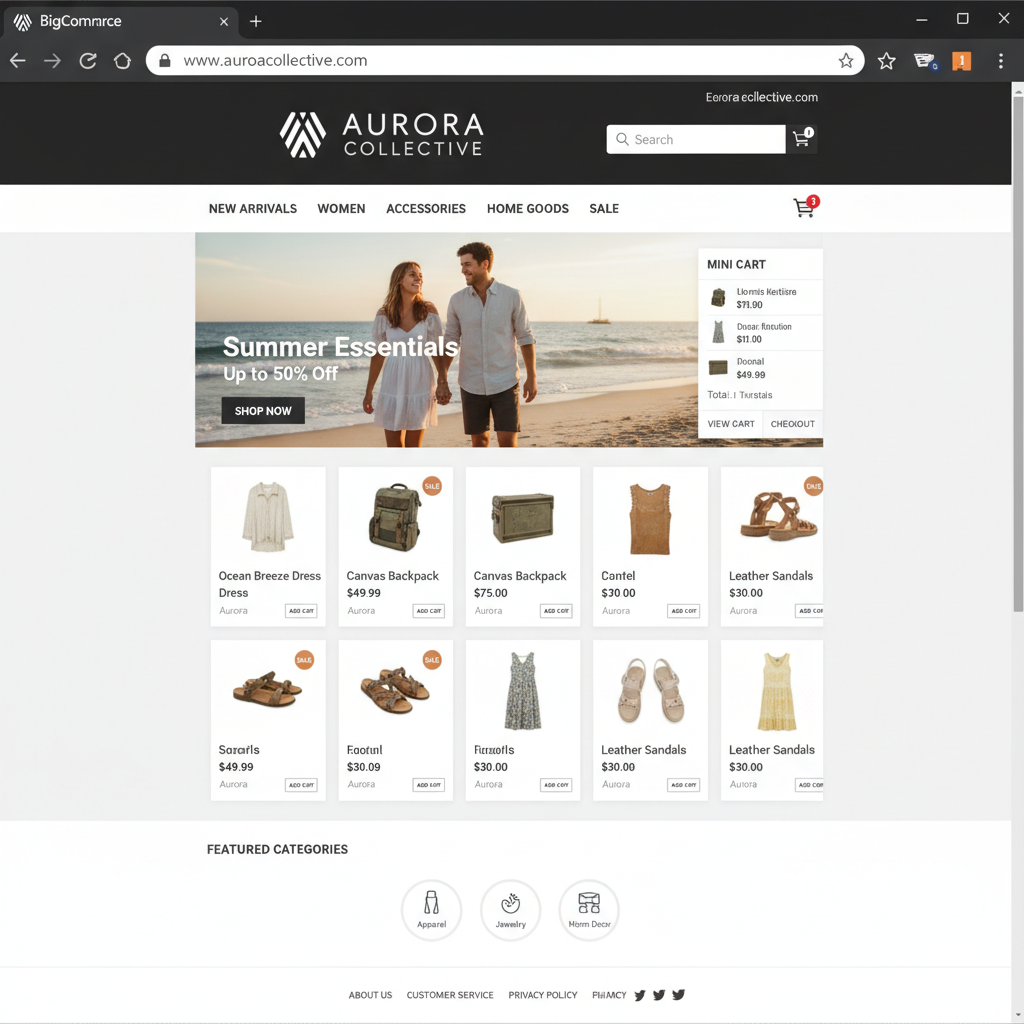Click the Home Decor category icon

589,909
